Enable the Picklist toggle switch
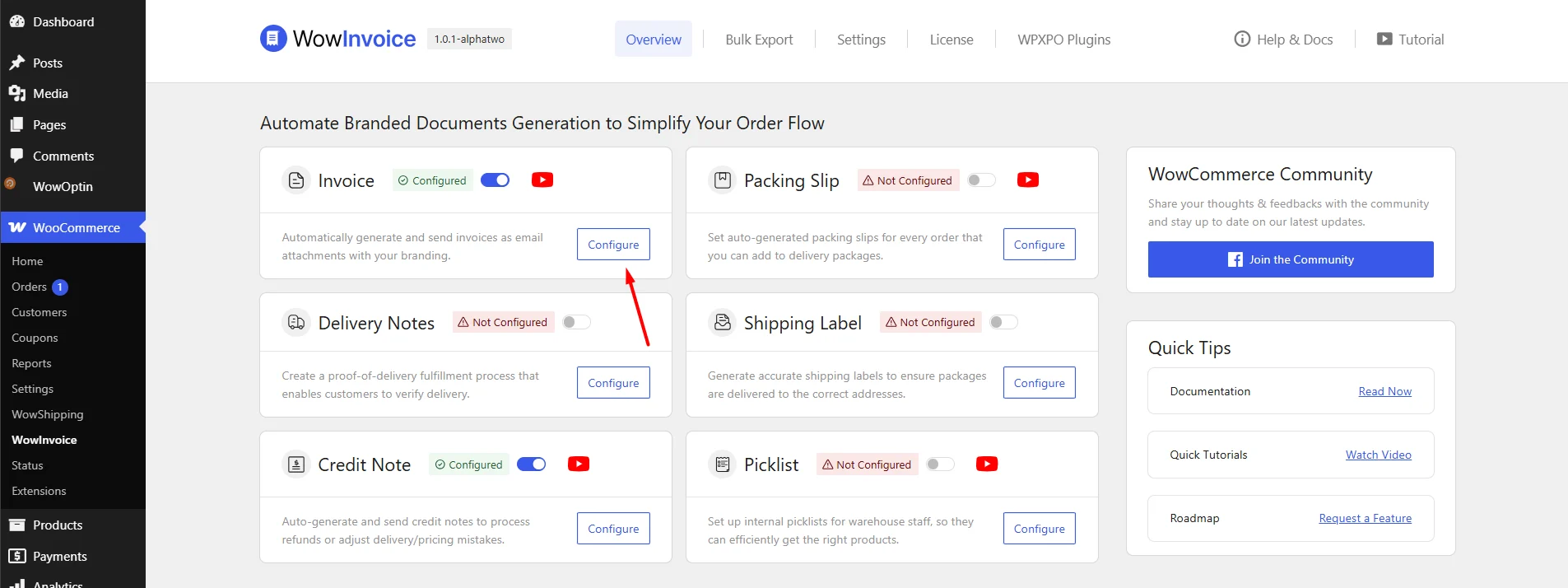 coord(940,464)
